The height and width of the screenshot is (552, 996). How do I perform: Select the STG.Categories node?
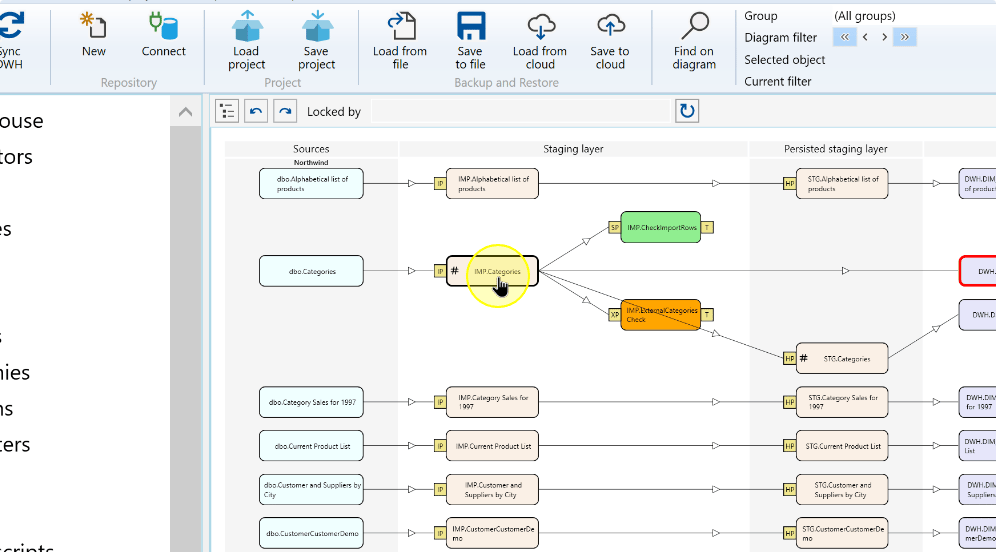[842, 359]
